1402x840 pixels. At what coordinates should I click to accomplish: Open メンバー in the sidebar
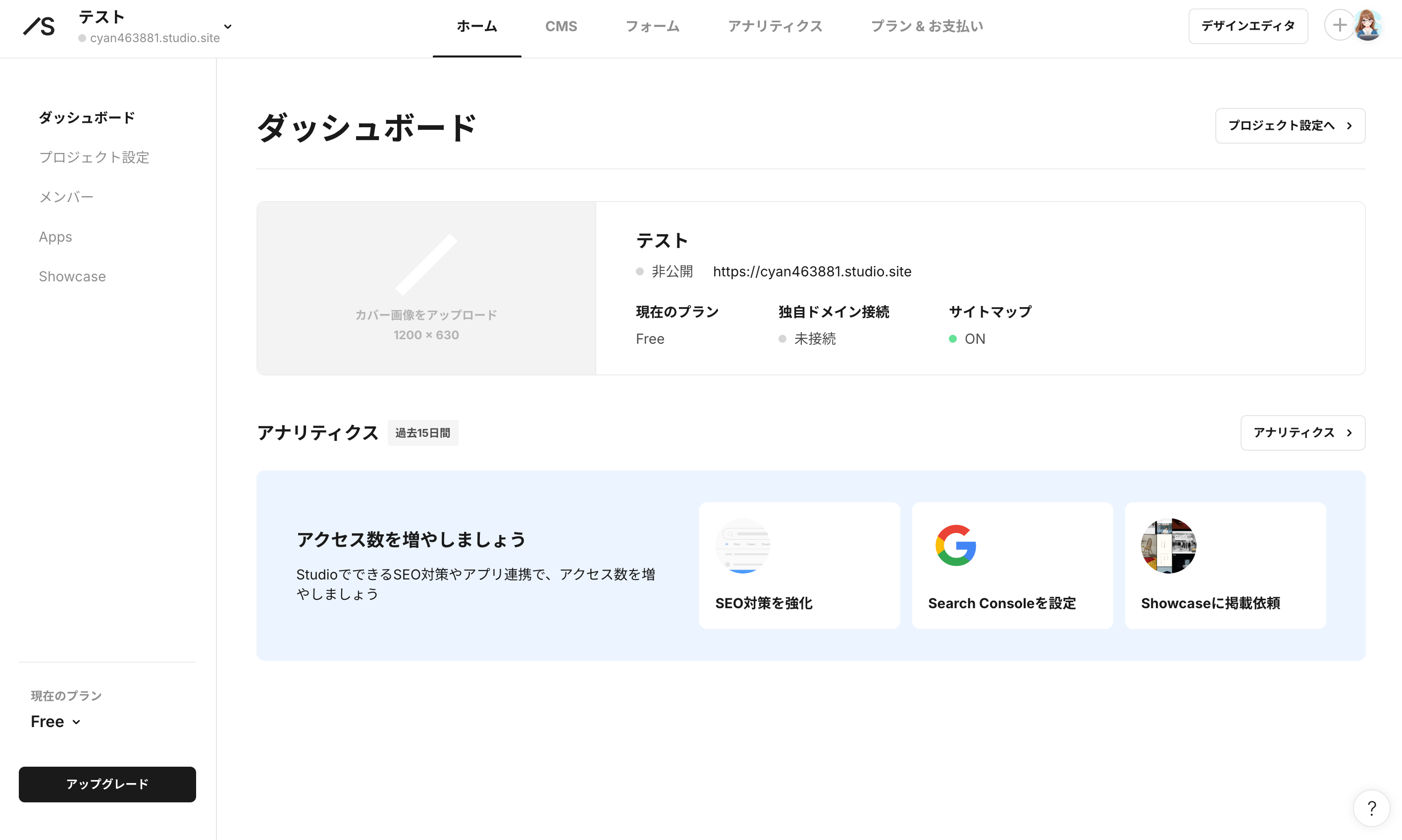[66, 197]
